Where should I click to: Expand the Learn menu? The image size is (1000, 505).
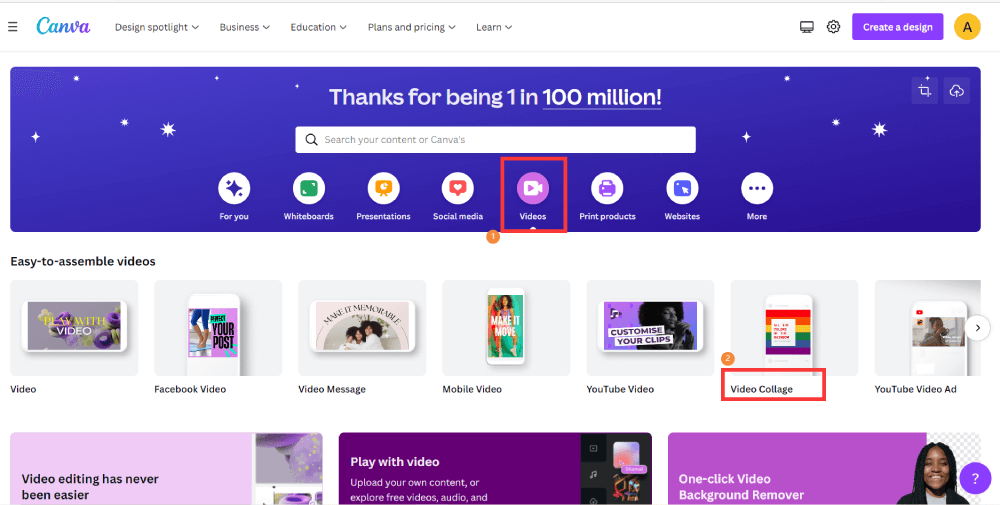coord(494,27)
